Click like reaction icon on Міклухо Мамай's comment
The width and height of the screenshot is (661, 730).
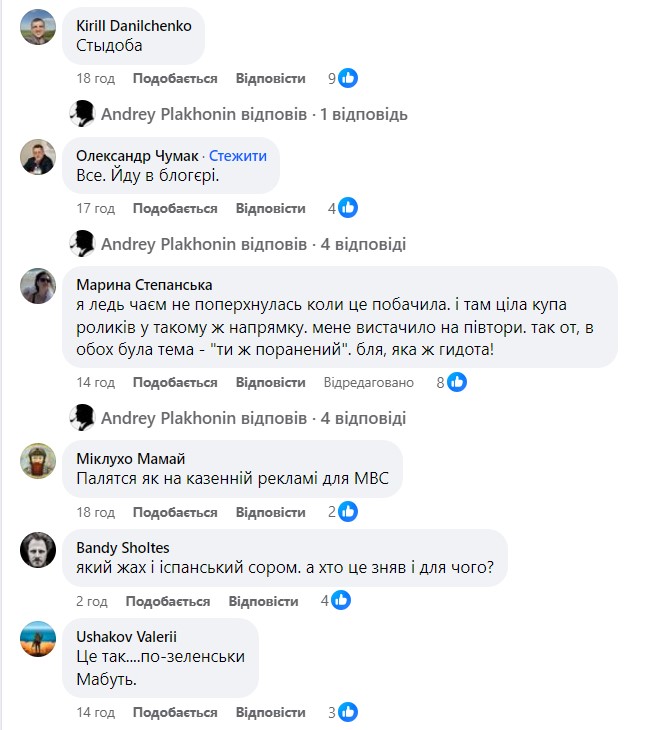pos(348,512)
